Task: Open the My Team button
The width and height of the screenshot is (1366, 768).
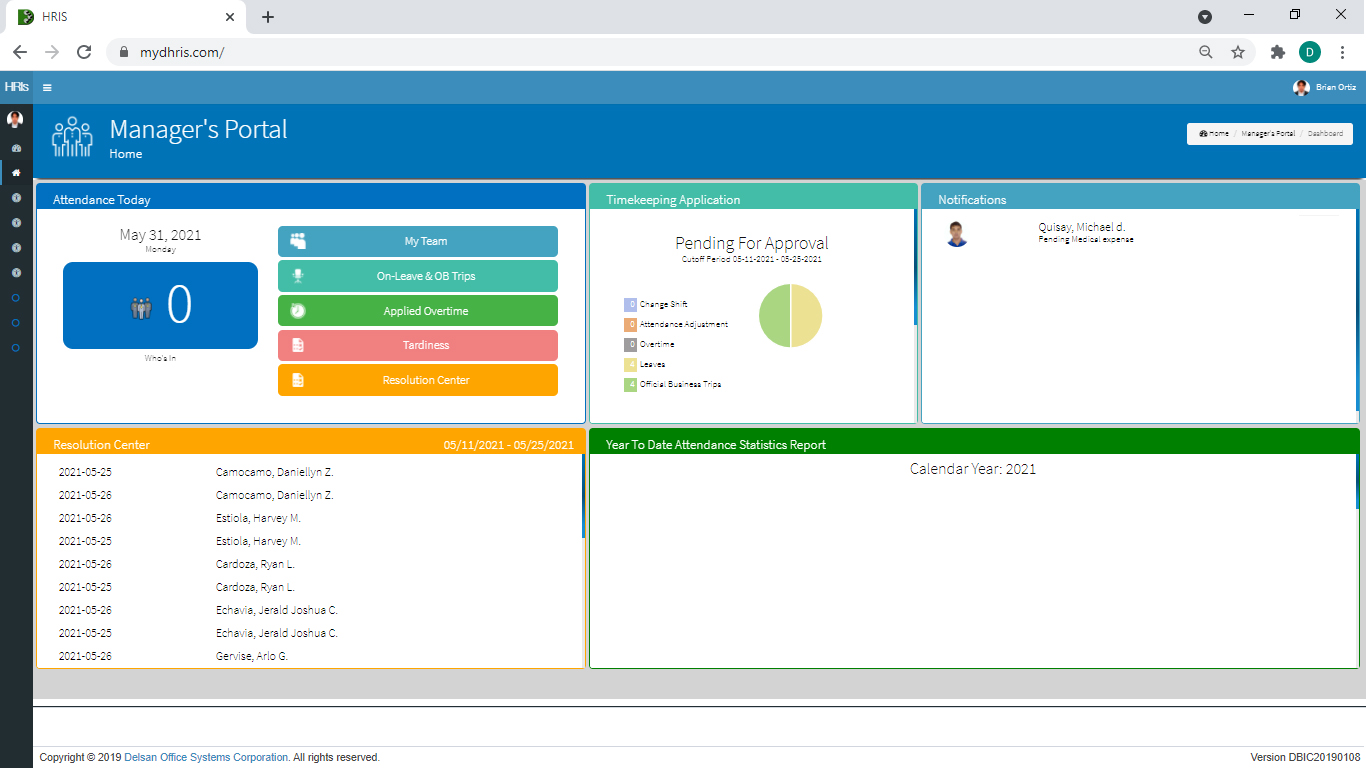Action: coord(418,241)
